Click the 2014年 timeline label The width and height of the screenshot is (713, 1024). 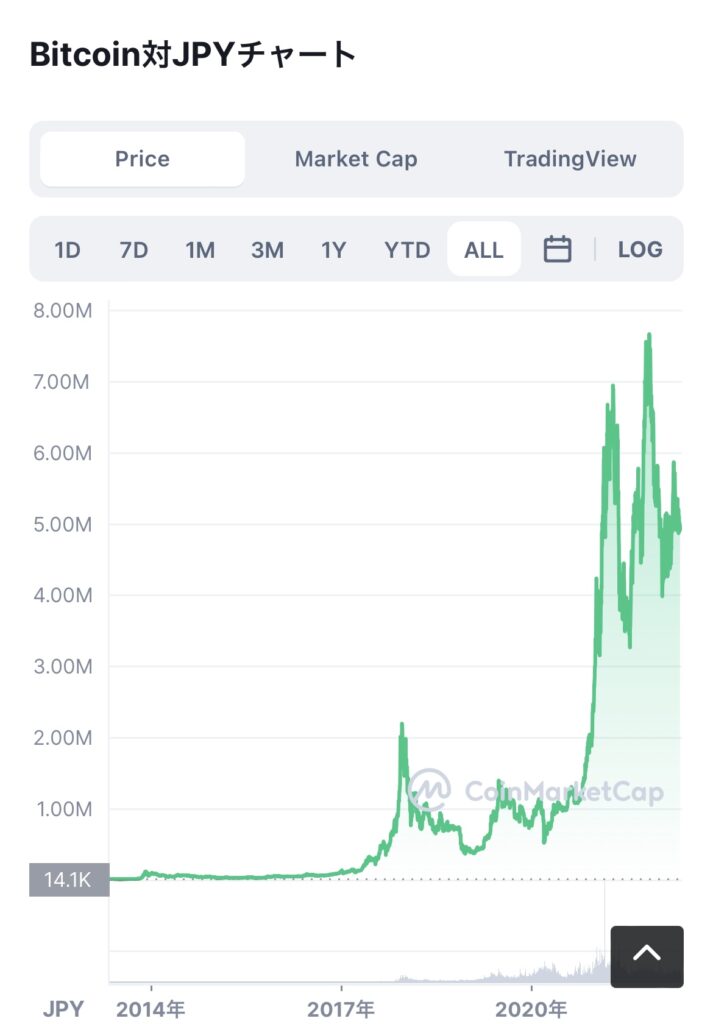tap(151, 1009)
